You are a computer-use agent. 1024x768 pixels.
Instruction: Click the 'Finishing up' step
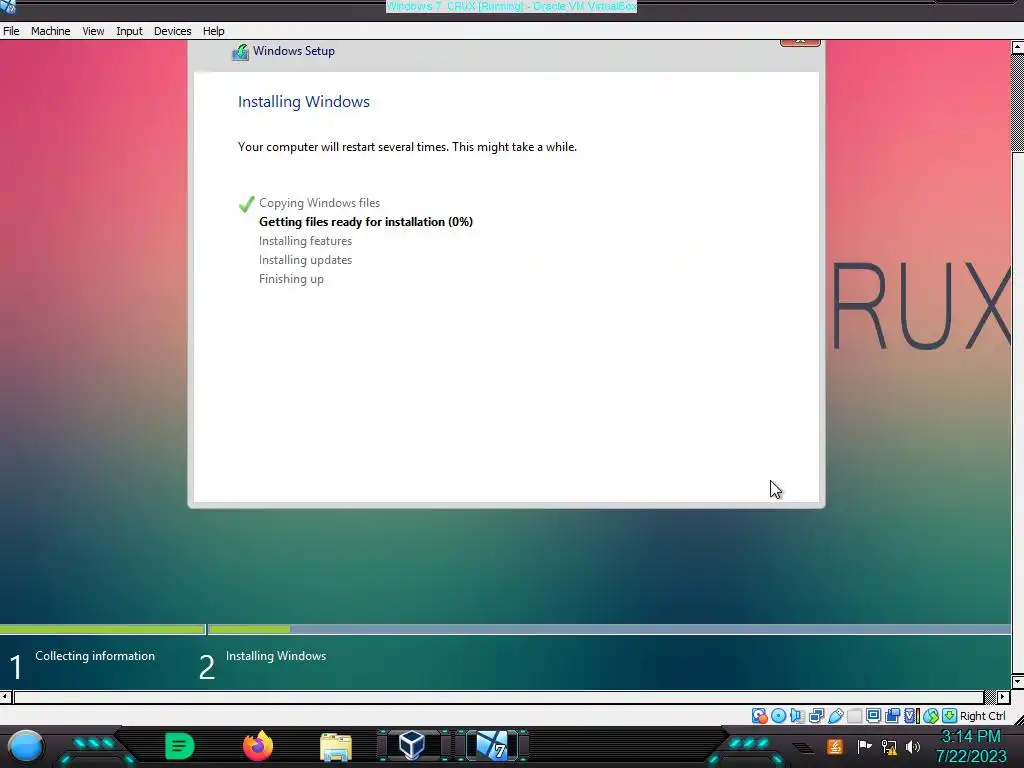(x=291, y=279)
